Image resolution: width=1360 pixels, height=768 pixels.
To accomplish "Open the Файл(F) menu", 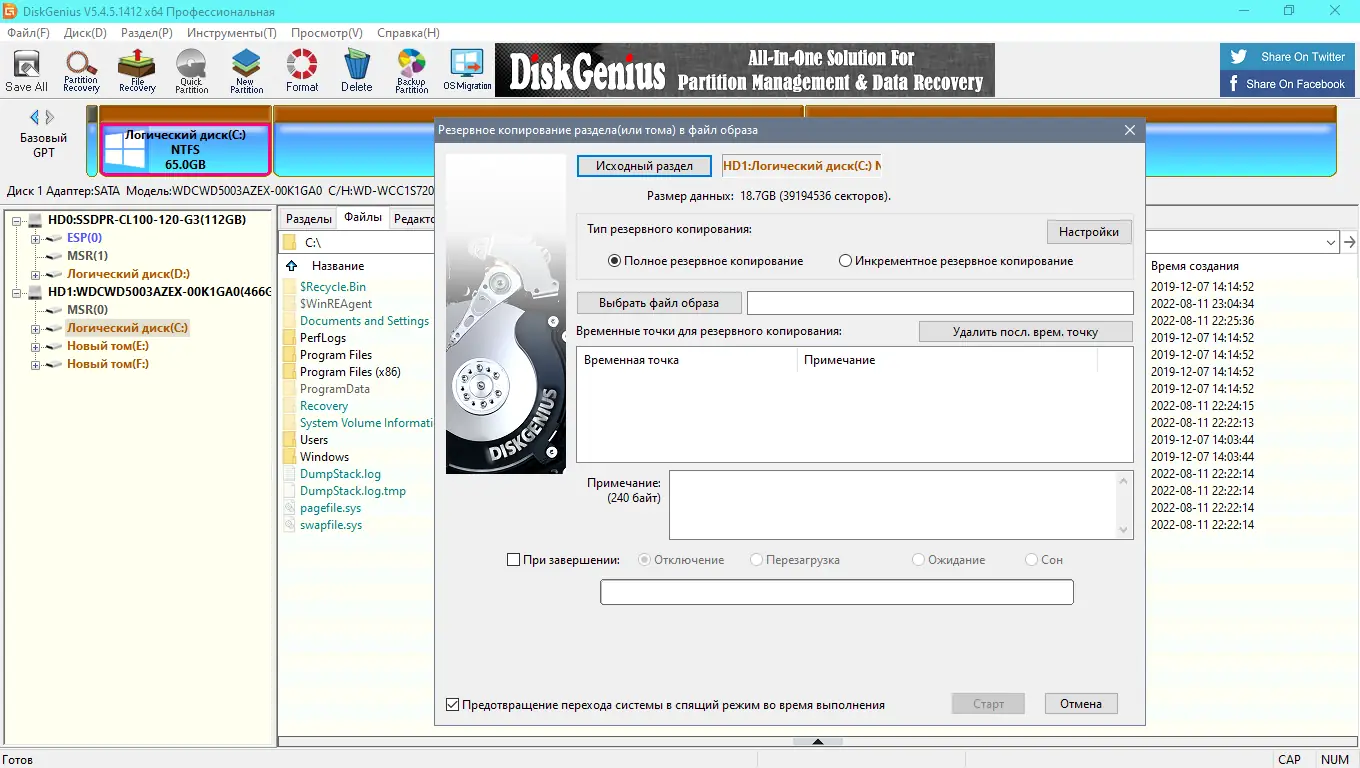I will pyautogui.click(x=28, y=33).
